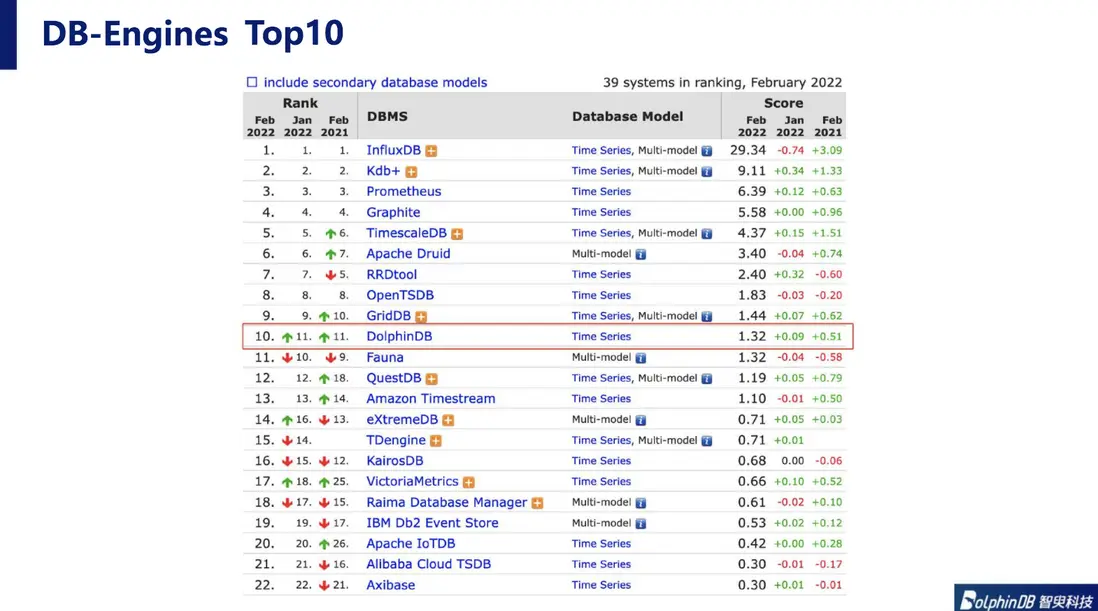Open the RRDtool link
The height and width of the screenshot is (611, 1098).
click(391, 274)
